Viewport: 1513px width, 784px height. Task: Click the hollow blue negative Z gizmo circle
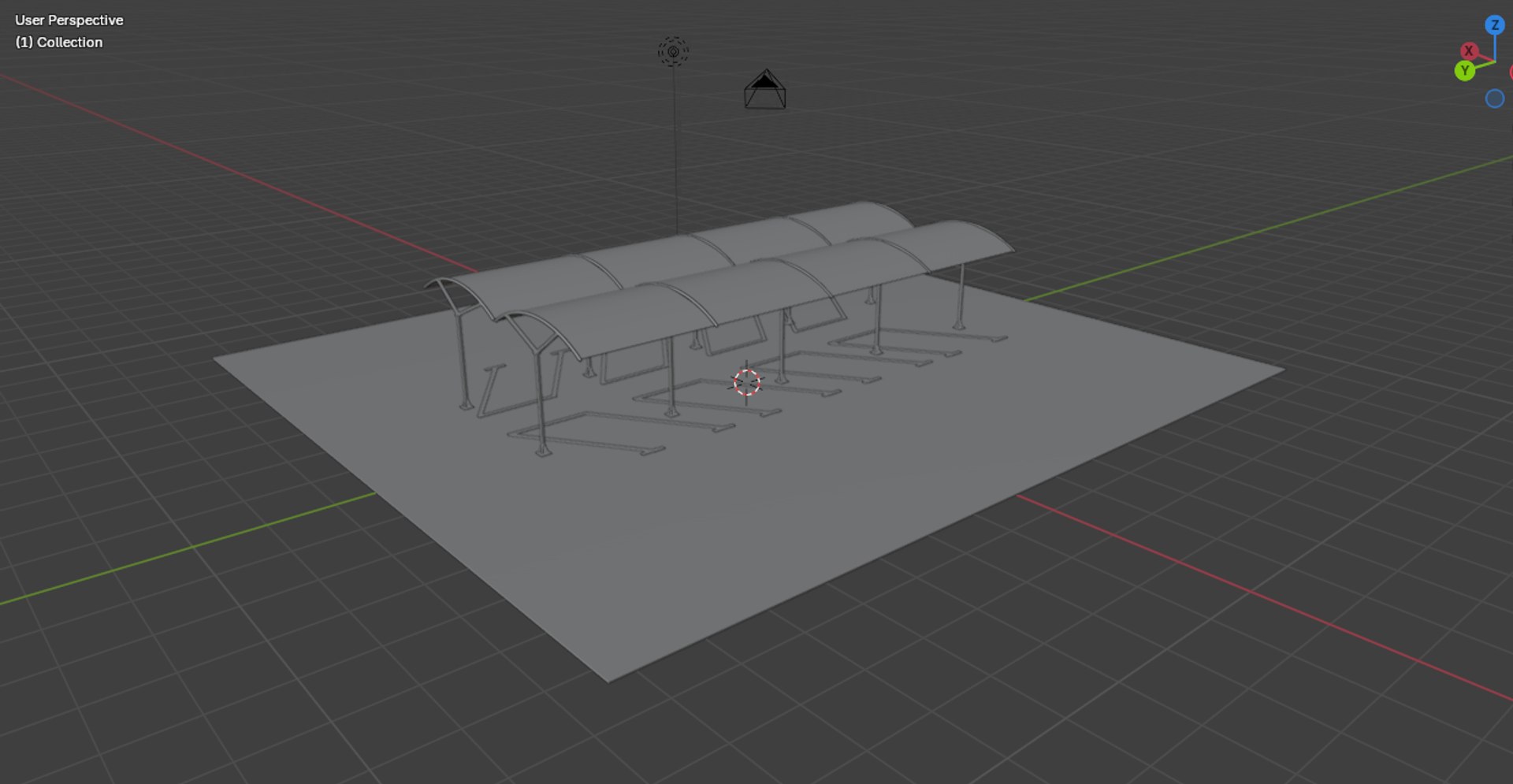1494,98
